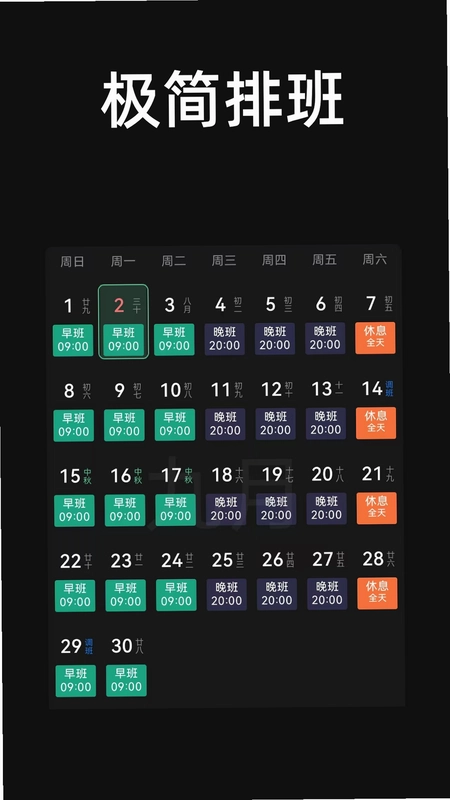The width and height of the screenshot is (450, 800).
Task: Click the date number 30
Action: [x=122, y=646]
